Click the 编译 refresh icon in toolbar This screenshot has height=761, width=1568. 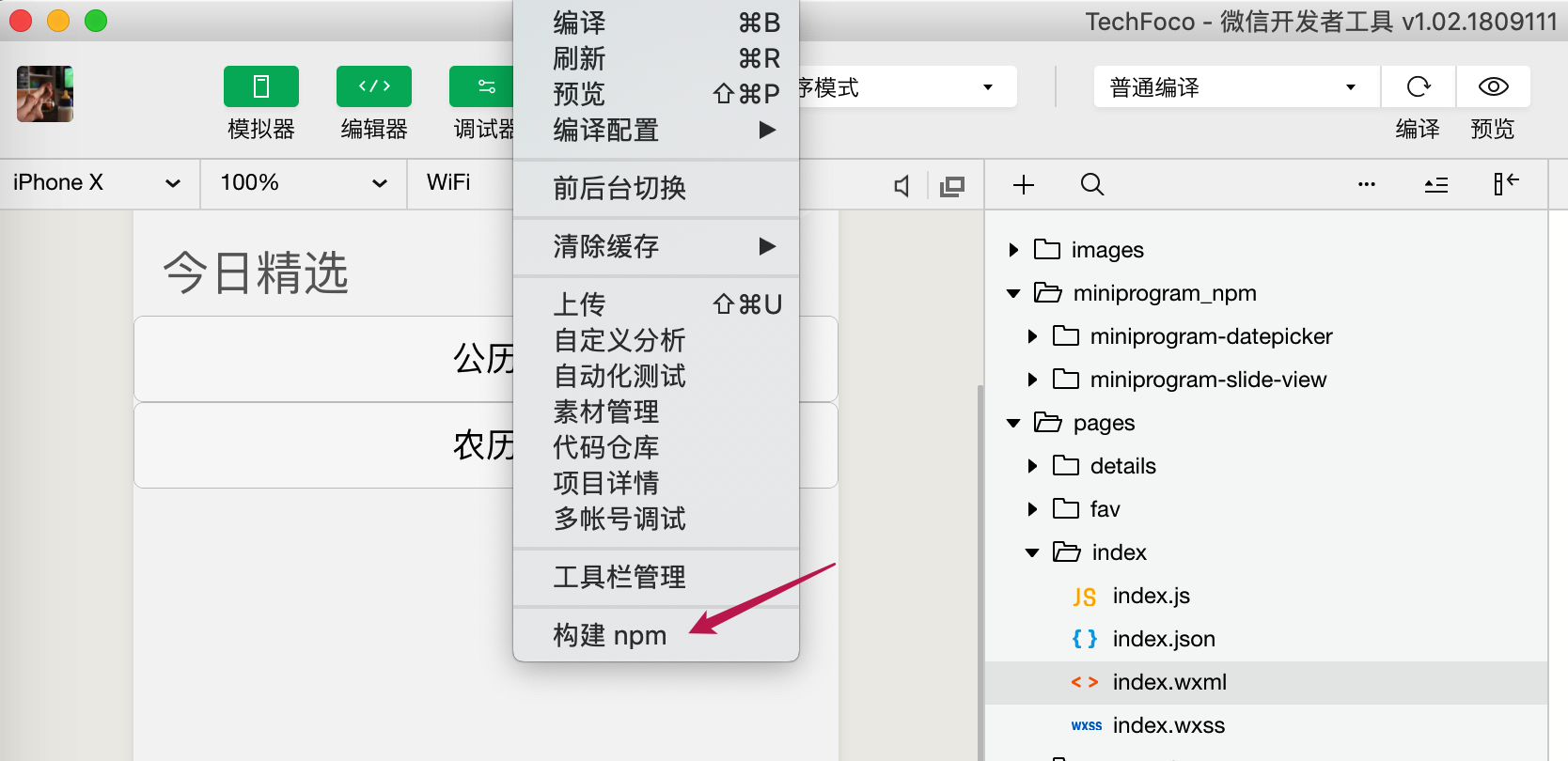tap(1419, 86)
